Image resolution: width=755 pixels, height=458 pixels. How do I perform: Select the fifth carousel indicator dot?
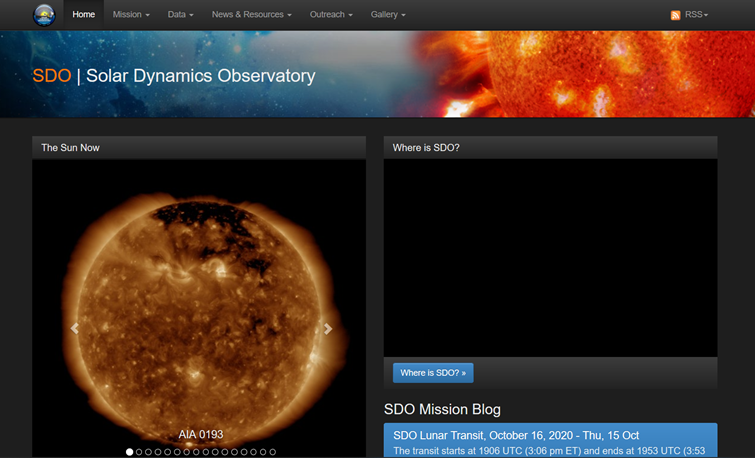pyautogui.click(x=168, y=452)
